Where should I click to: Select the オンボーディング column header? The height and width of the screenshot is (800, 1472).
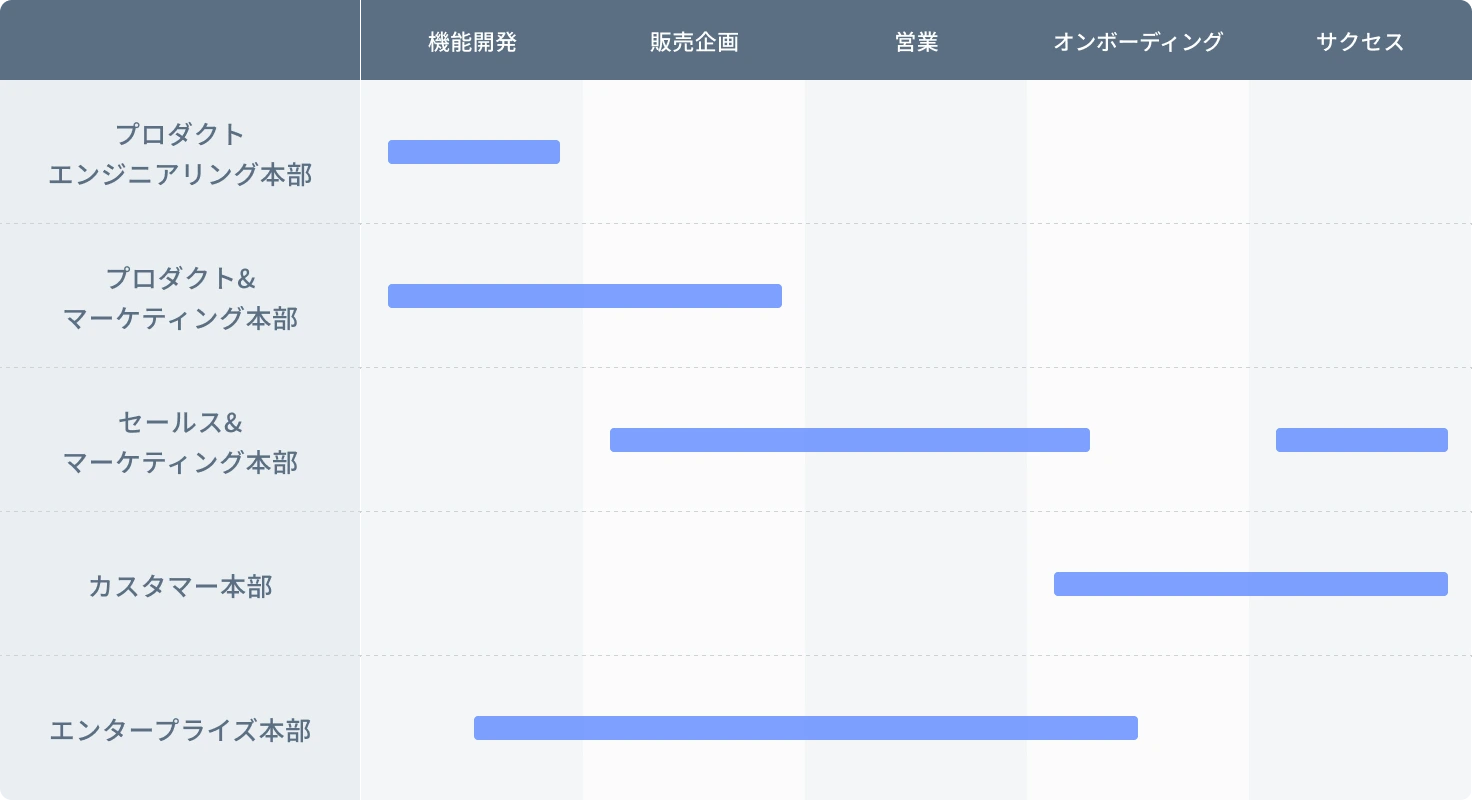coord(1138,42)
